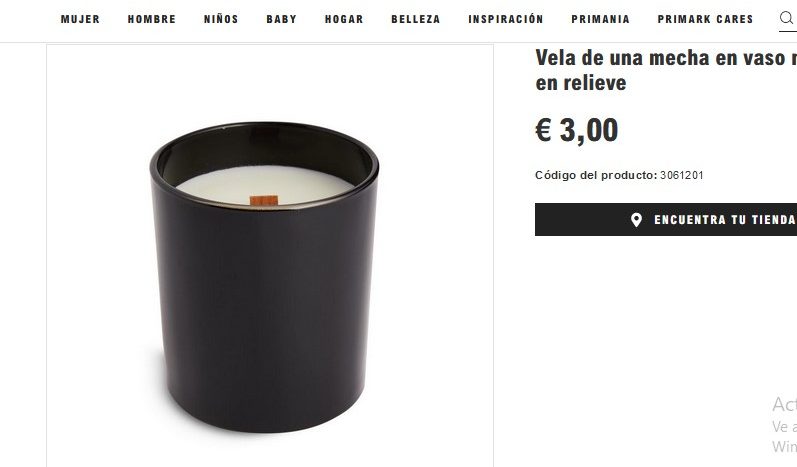Open the INSPIRACIÓN menu item

[506, 19]
